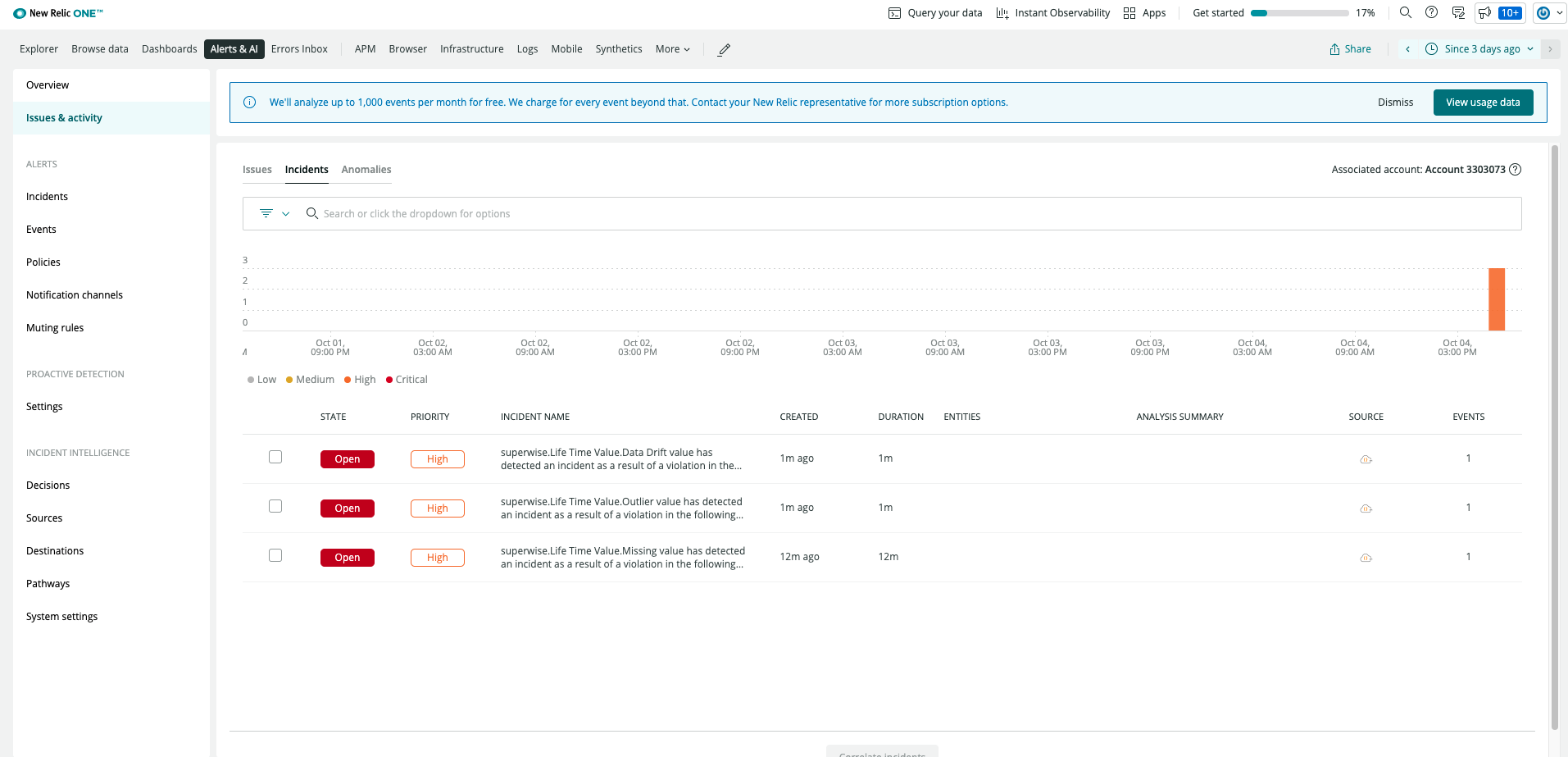Image resolution: width=1568 pixels, height=757 pixels.
Task: Sort by the PRIORITY column header
Action: click(x=430, y=417)
